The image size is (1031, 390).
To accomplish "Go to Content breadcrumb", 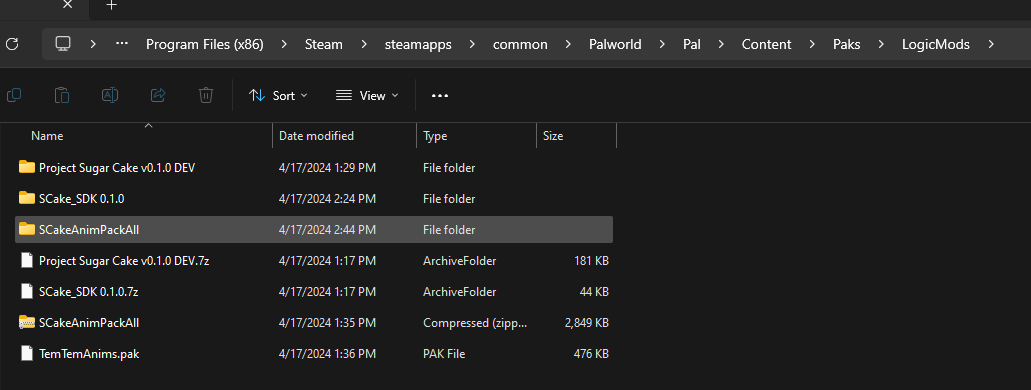I will [x=767, y=44].
